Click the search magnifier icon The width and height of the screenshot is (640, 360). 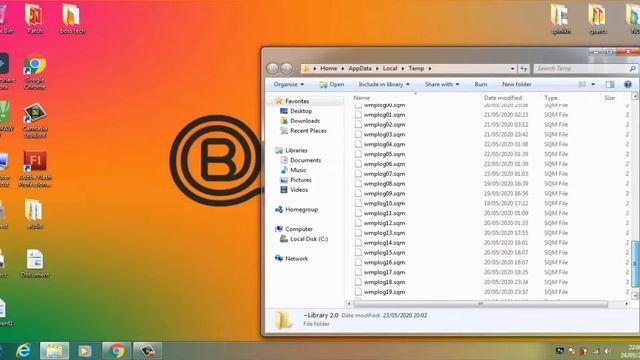632,69
